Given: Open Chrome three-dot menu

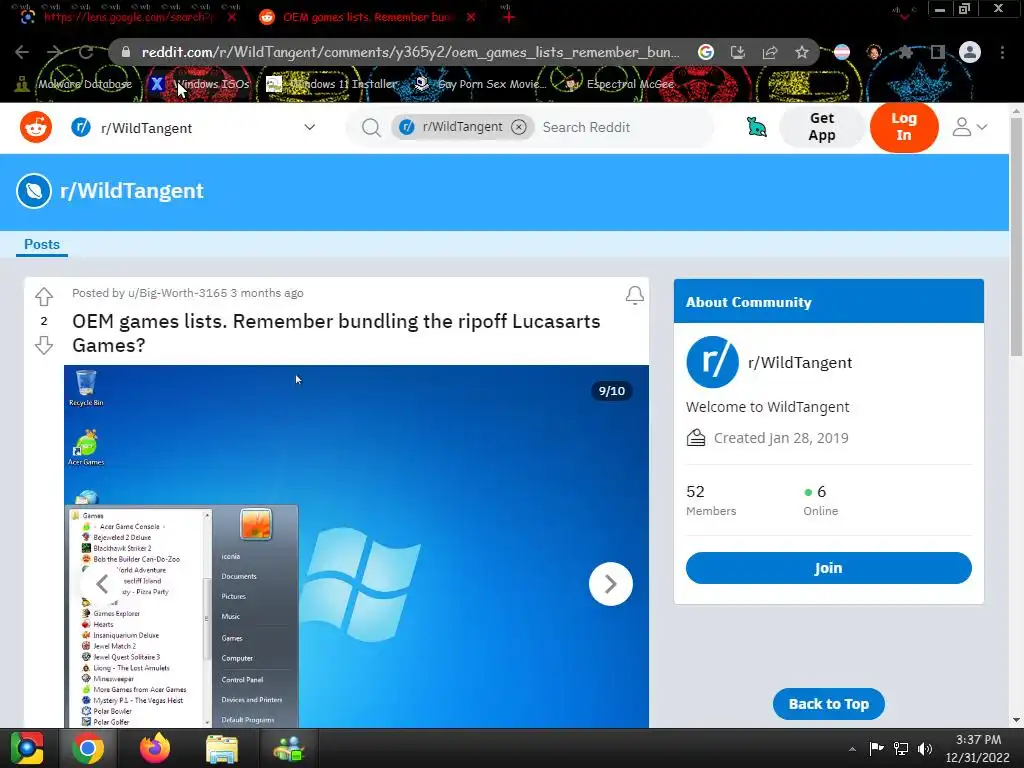Looking at the screenshot, I should [x=1002, y=52].
